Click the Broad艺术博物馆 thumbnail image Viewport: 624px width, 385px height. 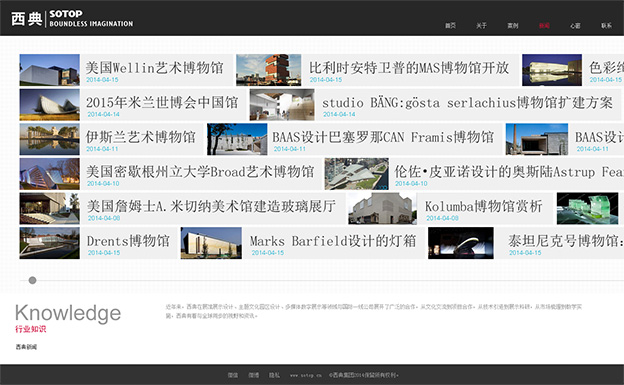pyautogui.click(x=49, y=174)
